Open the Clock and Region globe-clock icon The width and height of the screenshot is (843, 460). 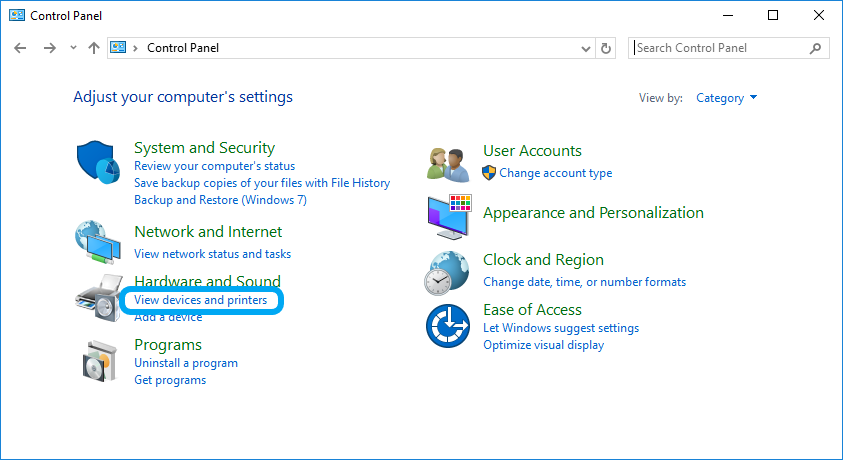point(446,273)
